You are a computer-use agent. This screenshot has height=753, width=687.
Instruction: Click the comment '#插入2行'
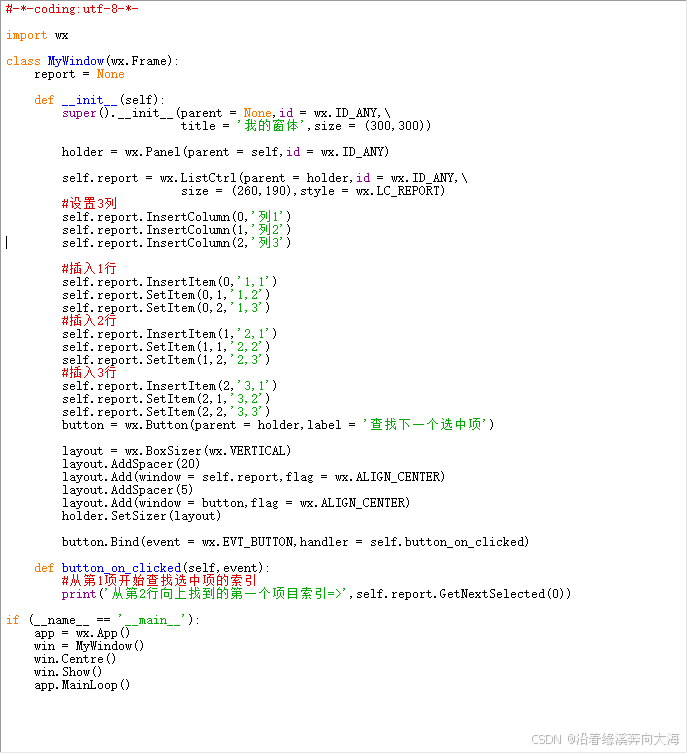(89, 320)
